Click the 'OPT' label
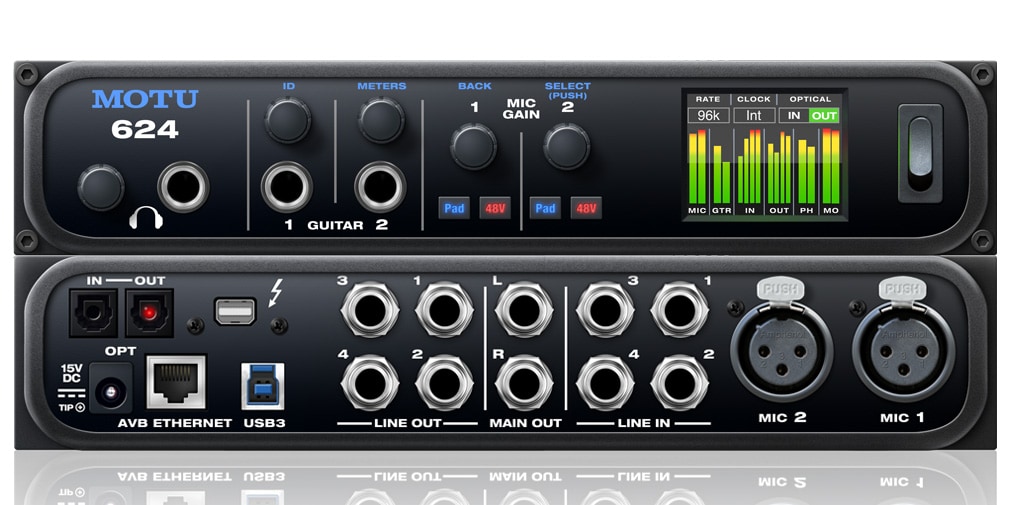Screen dimensions: 1011x505 click(x=121, y=352)
